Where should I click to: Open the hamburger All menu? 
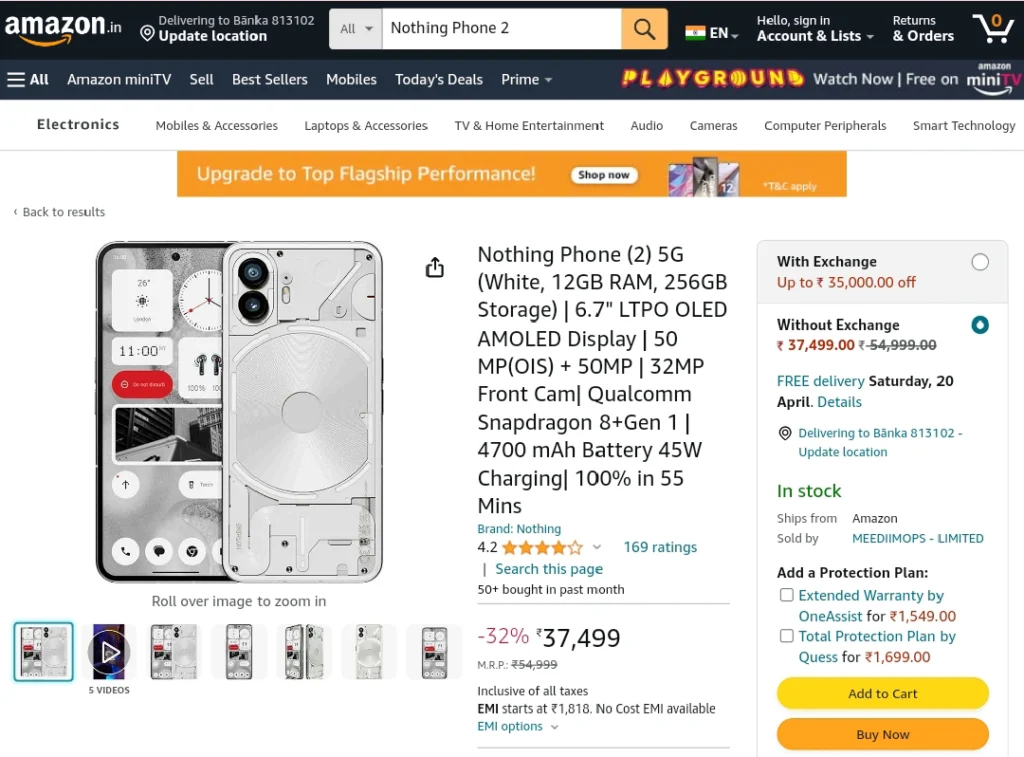coord(28,80)
